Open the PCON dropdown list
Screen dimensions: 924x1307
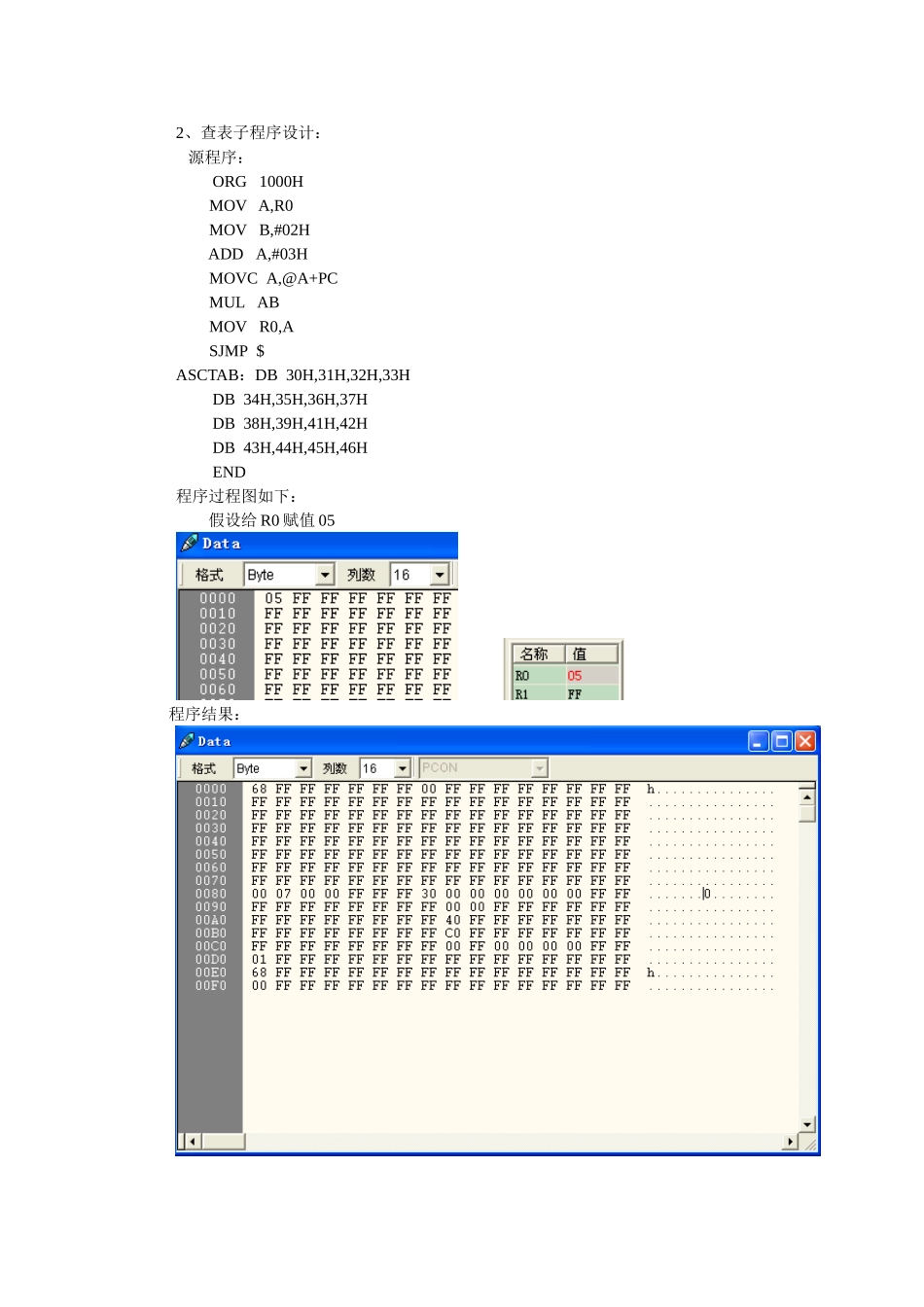(x=540, y=768)
